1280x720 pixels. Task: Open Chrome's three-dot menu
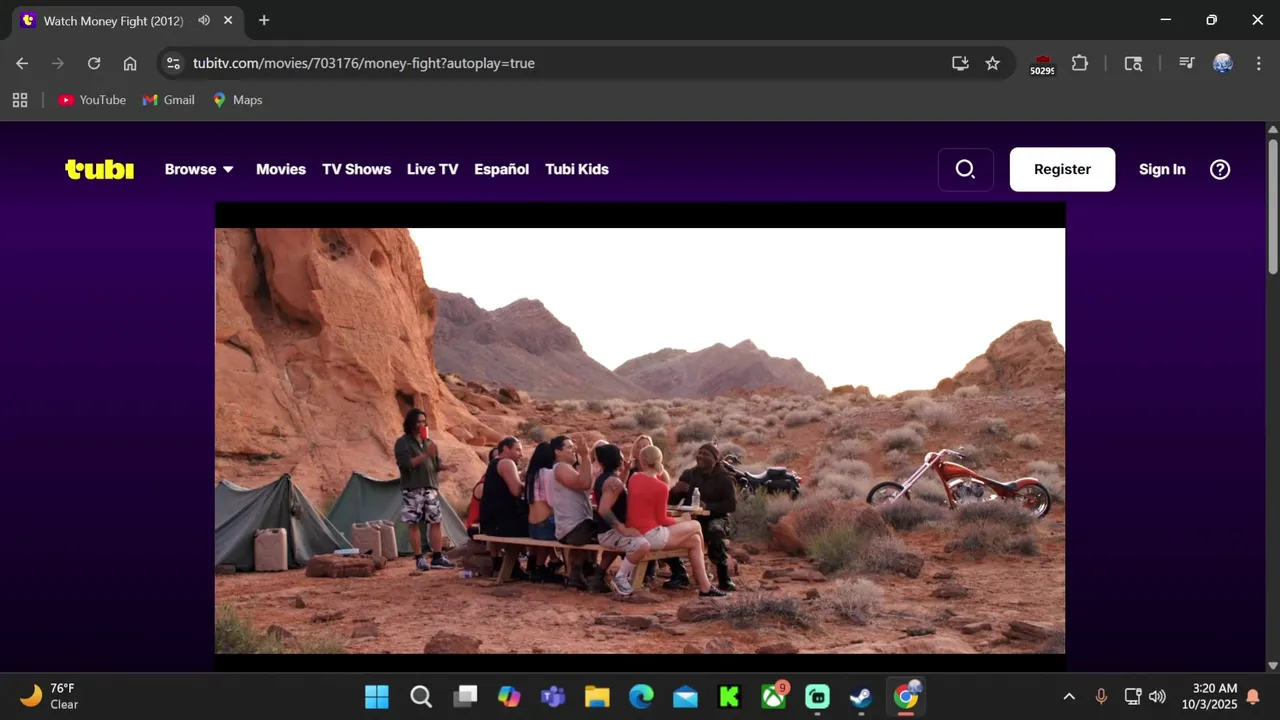[x=1256, y=63]
